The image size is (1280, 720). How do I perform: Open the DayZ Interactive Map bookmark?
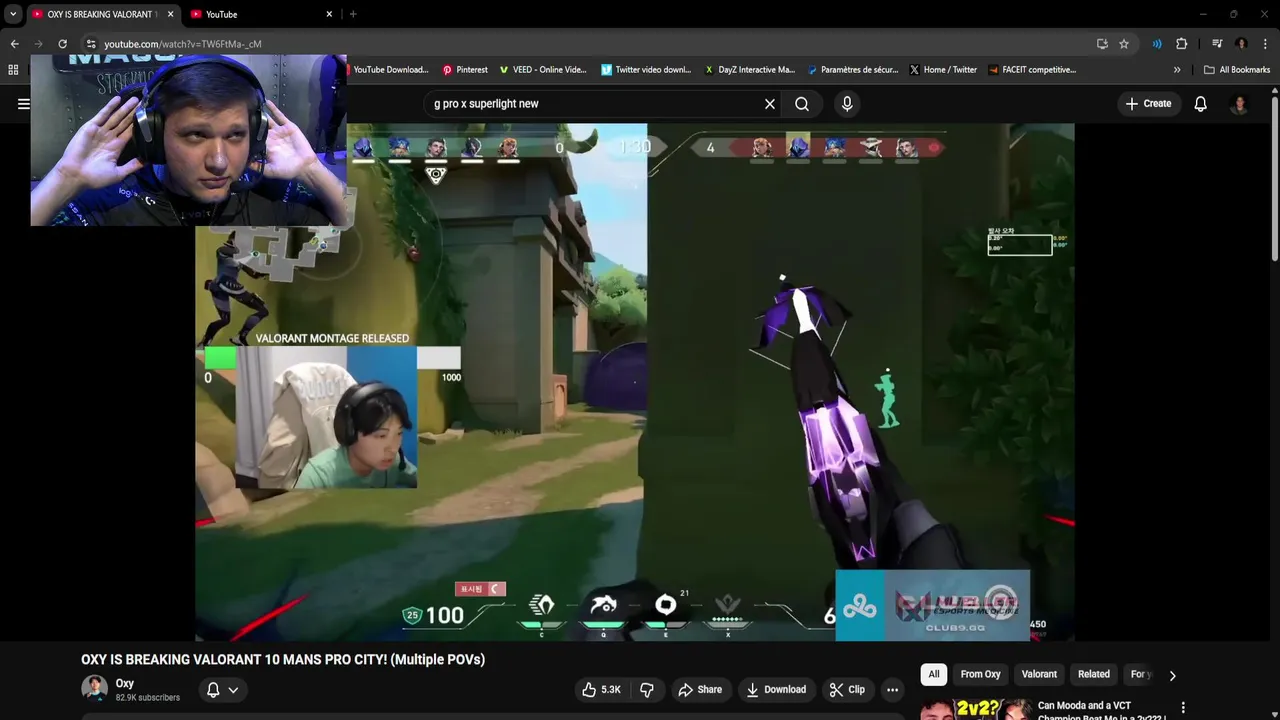[x=750, y=70]
